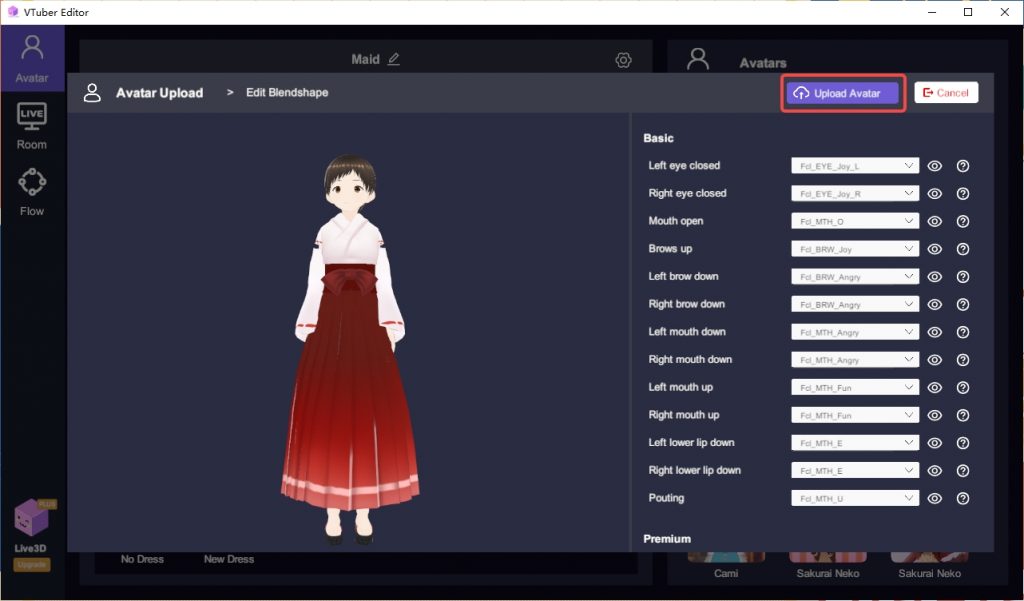Click the question mark beside Pouting
The height and width of the screenshot is (601, 1024).
962,498
